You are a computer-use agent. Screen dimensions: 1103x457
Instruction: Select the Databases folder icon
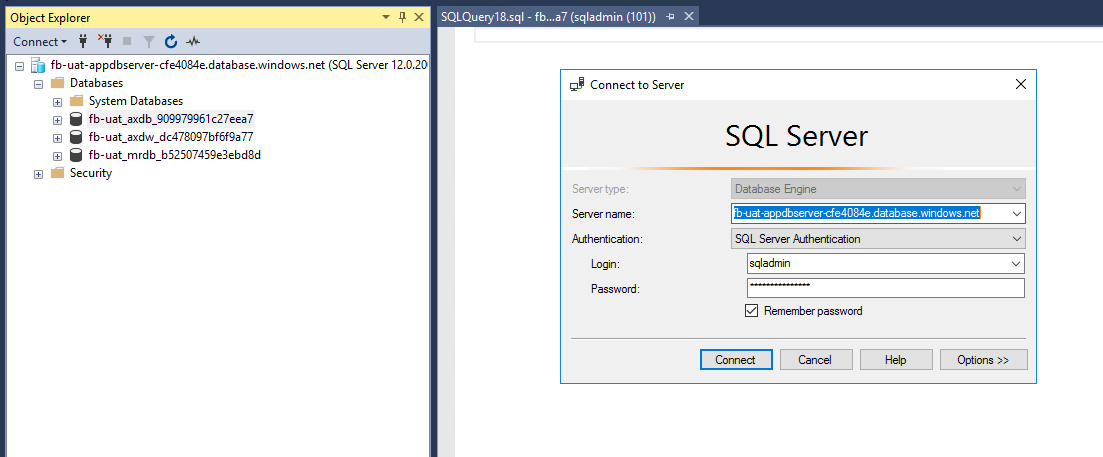click(58, 83)
